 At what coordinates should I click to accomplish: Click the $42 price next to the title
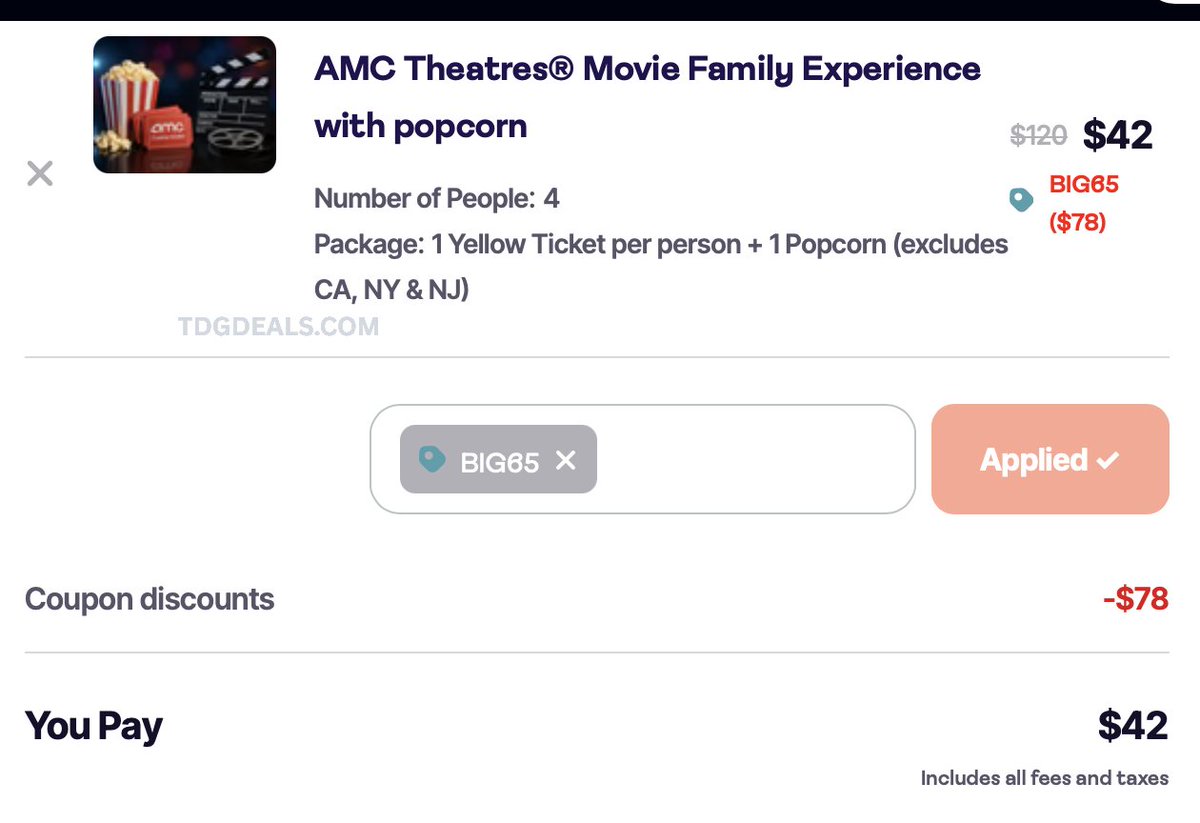point(1117,135)
